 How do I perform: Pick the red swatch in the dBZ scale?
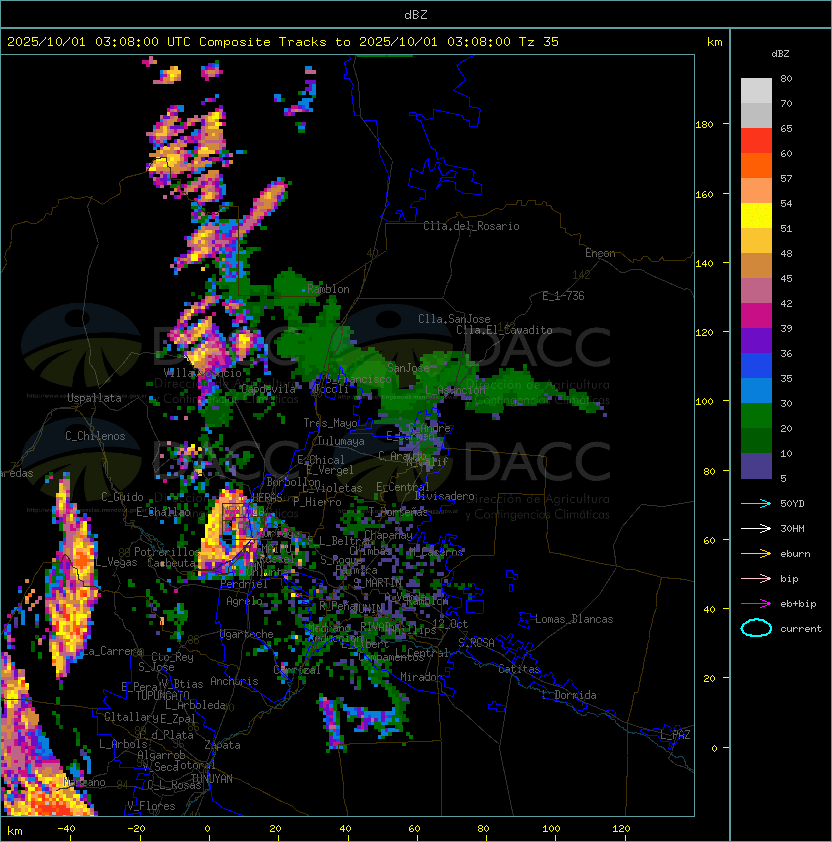pyautogui.click(x=756, y=141)
